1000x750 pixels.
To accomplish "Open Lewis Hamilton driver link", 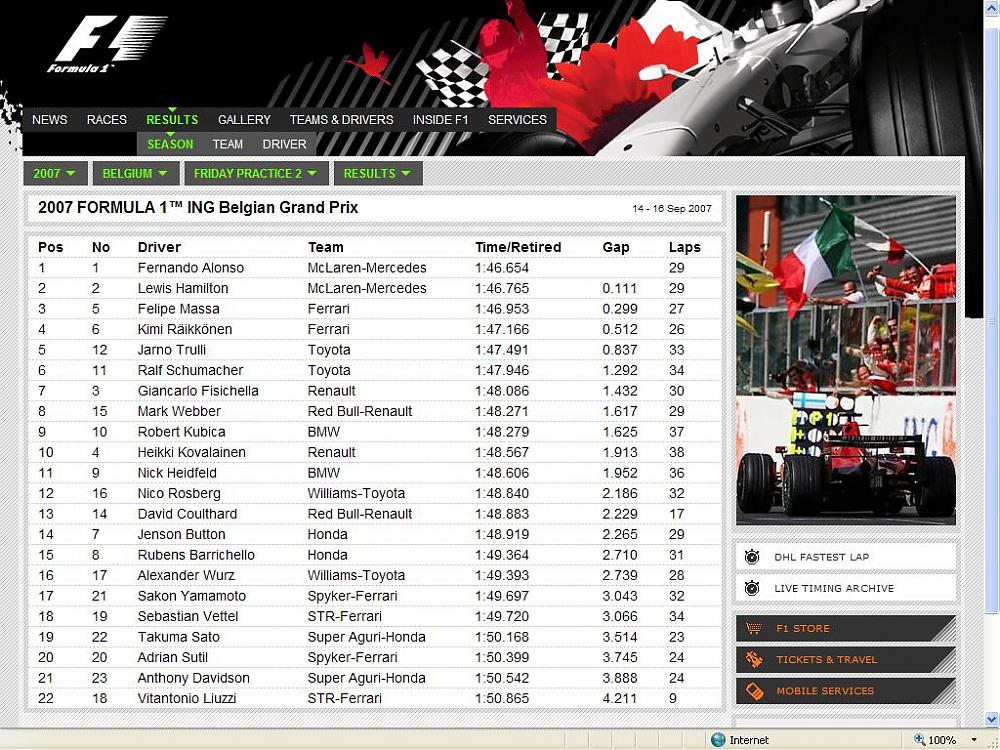I will tap(183, 288).
